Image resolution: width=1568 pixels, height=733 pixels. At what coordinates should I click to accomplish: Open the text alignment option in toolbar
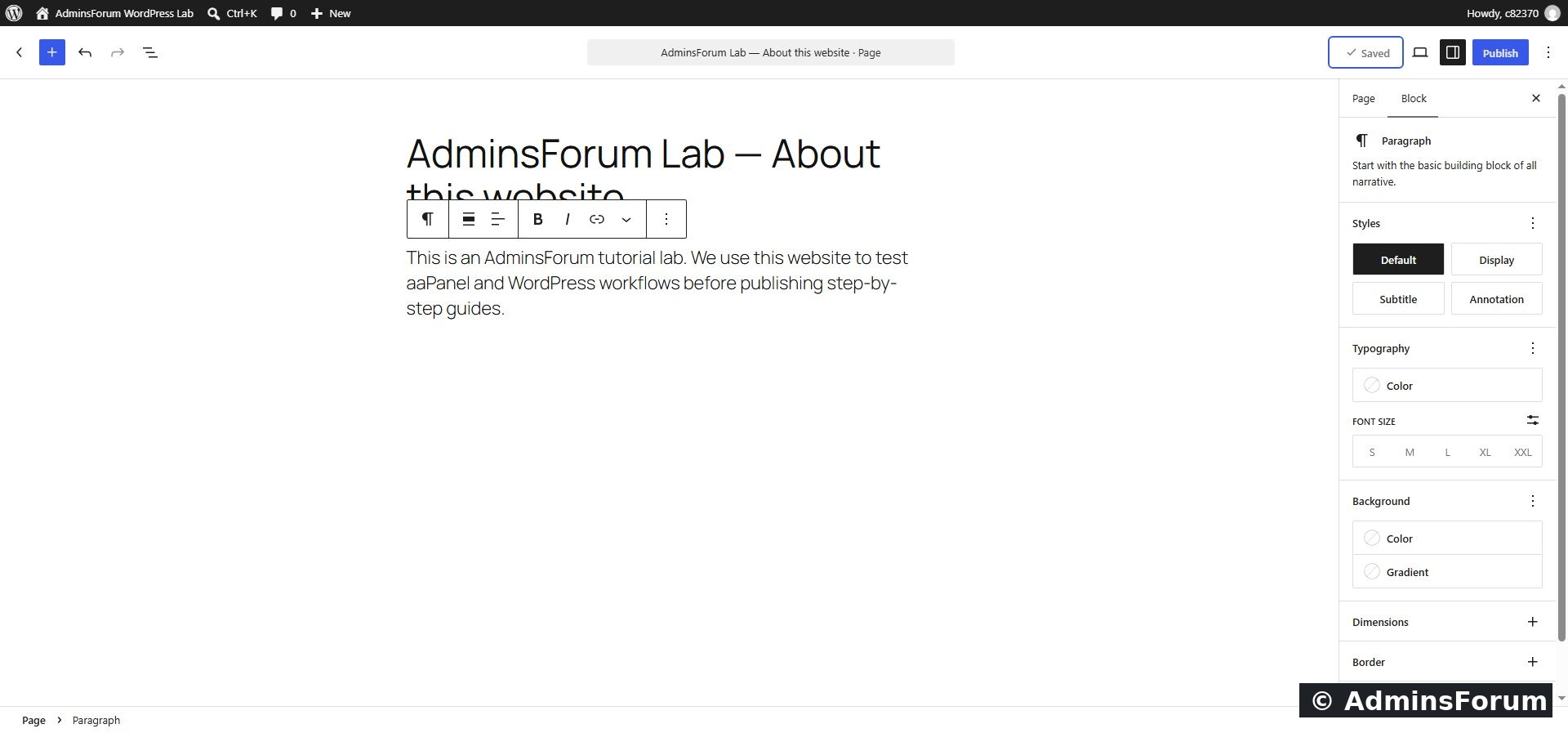[x=497, y=219]
